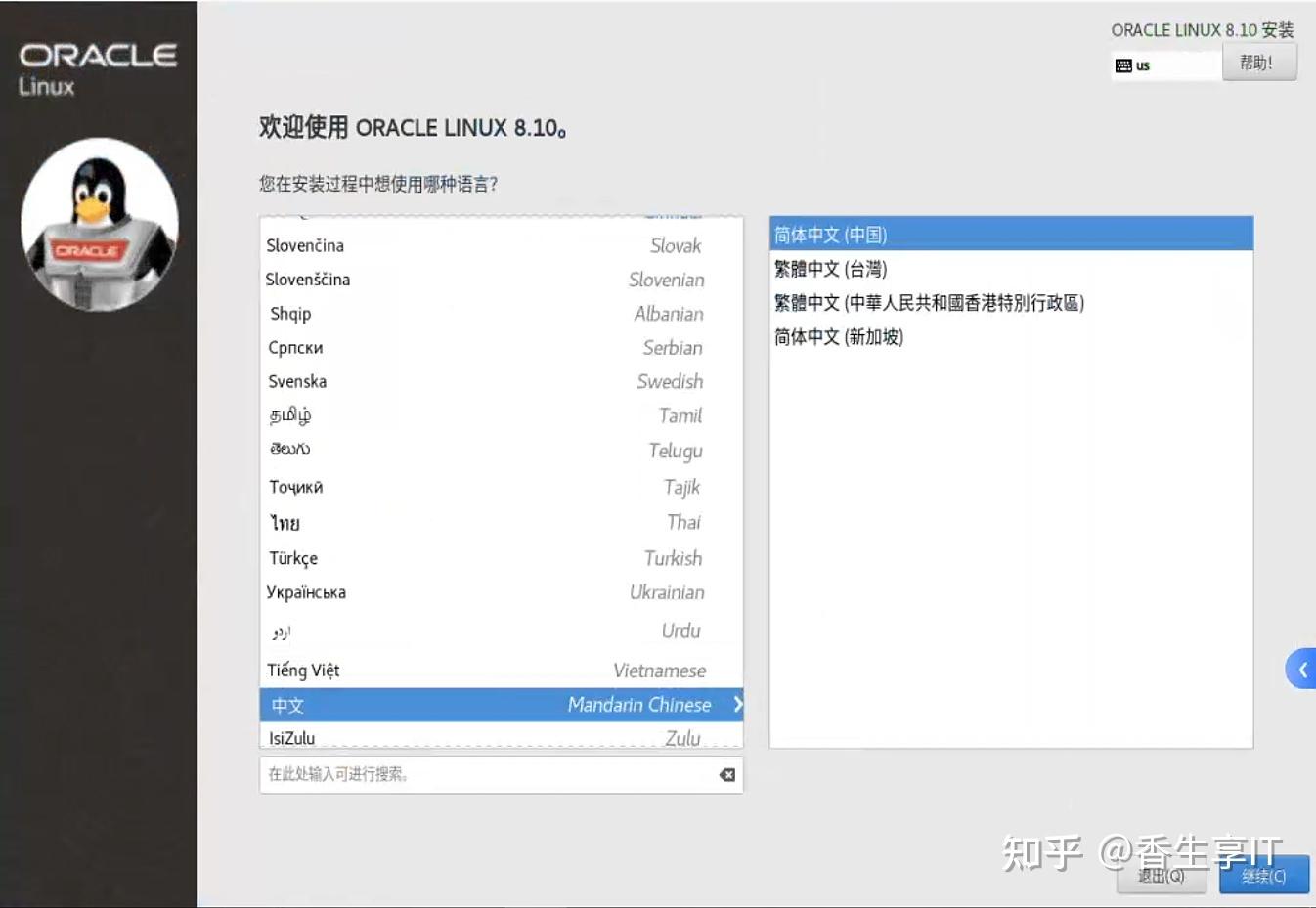Pick the Tamil language row

[502, 415]
